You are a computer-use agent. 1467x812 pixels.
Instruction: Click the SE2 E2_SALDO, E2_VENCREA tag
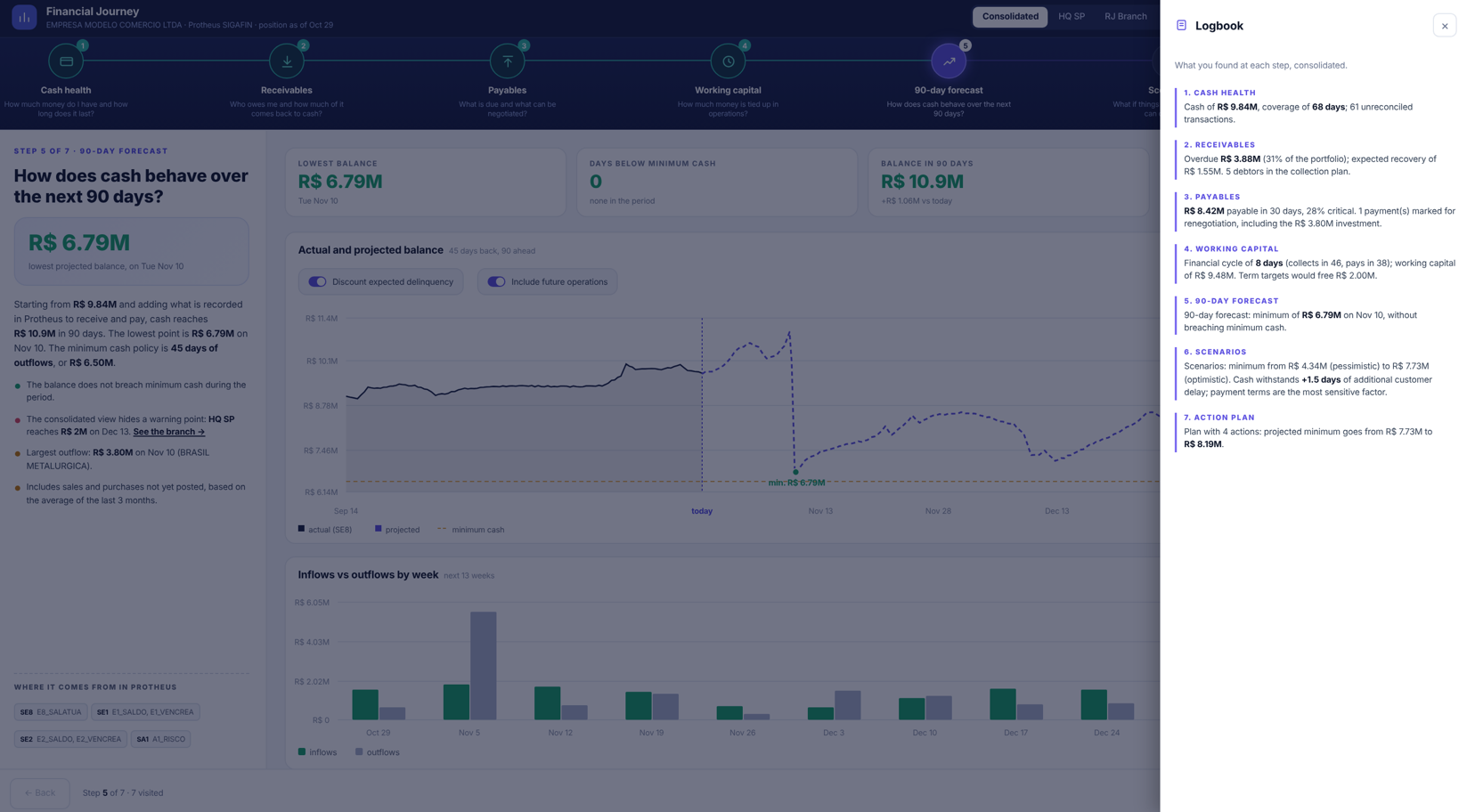pos(70,739)
